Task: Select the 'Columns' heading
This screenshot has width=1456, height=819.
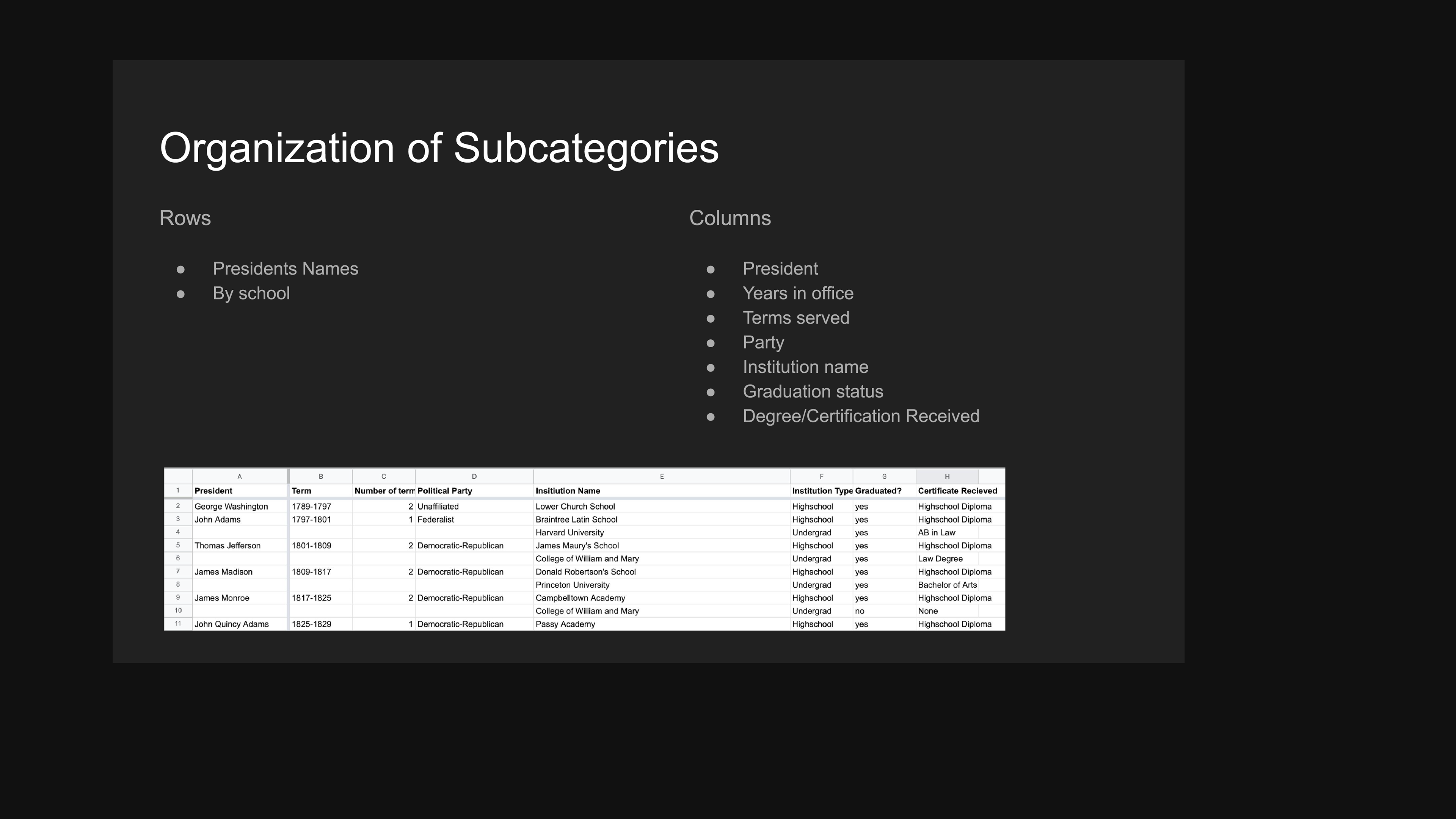Action: [x=730, y=218]
